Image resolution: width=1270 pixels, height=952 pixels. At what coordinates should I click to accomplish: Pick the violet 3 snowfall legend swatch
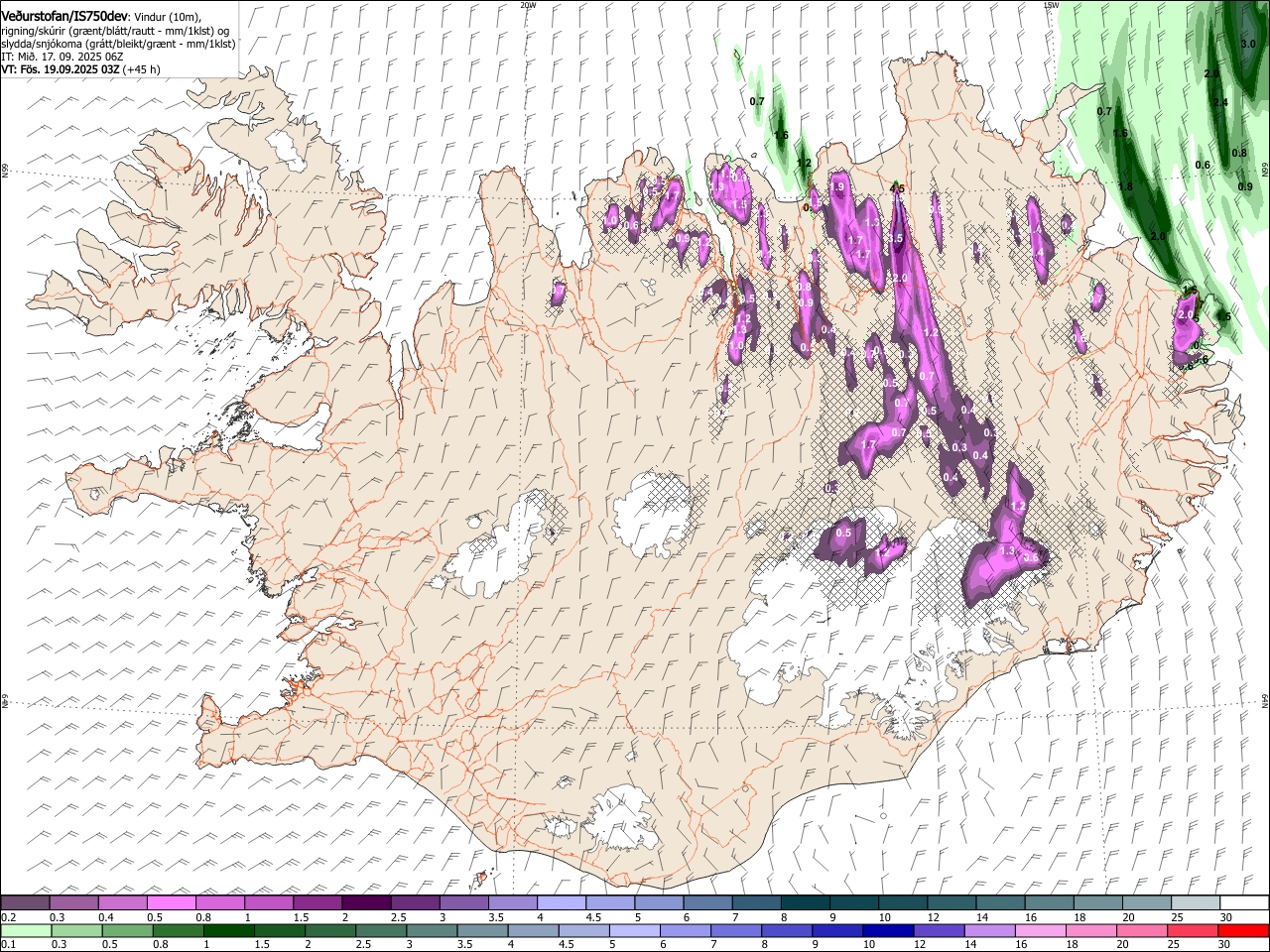[462, 902]
